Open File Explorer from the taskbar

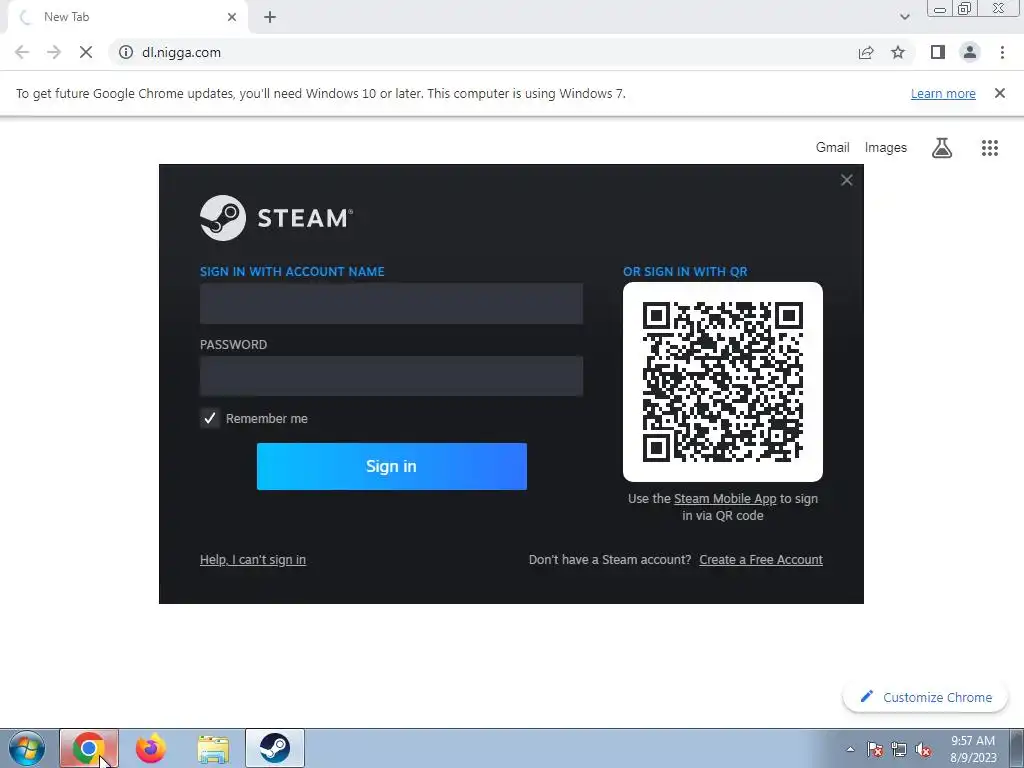tap(213, 748)
